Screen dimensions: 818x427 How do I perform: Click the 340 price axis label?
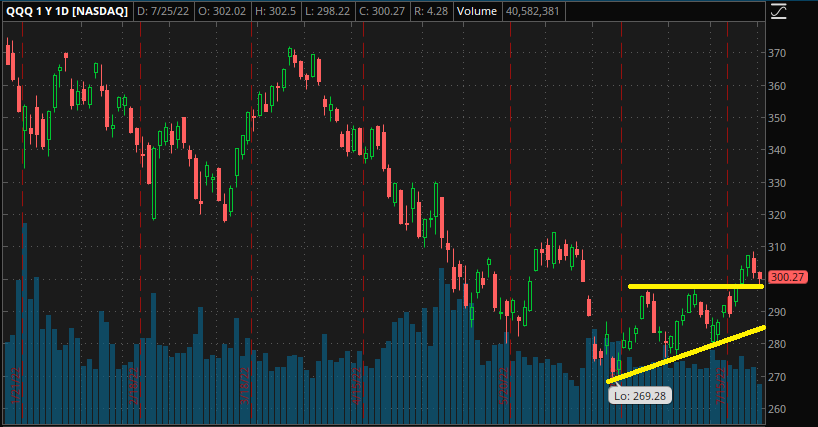coord(777,150)
